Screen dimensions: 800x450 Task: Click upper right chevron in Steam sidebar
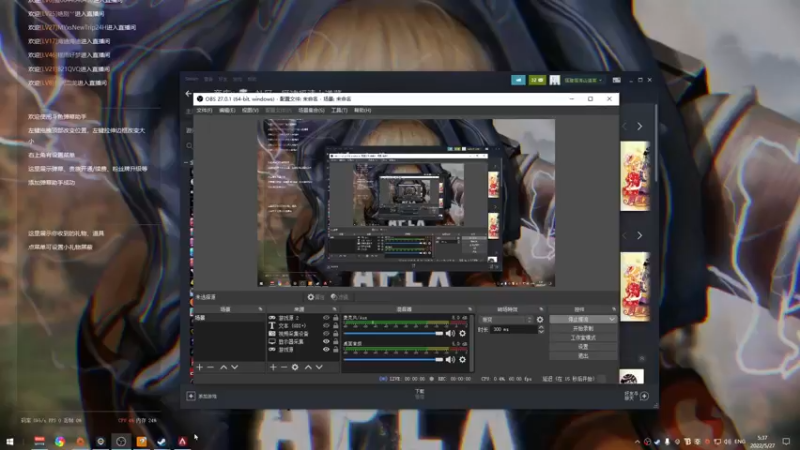(639, 126)
